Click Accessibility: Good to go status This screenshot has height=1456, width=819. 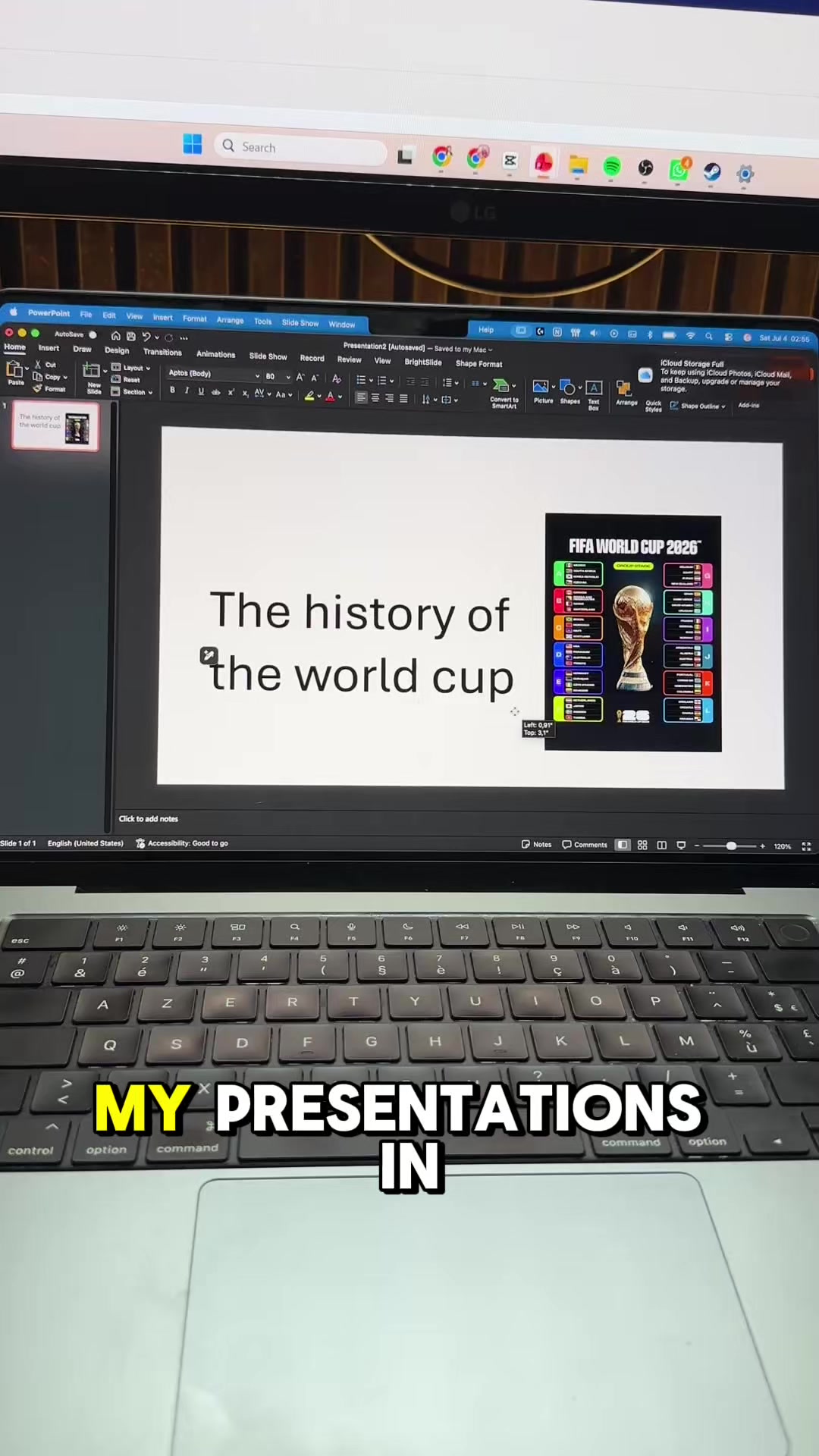[182, 843]
